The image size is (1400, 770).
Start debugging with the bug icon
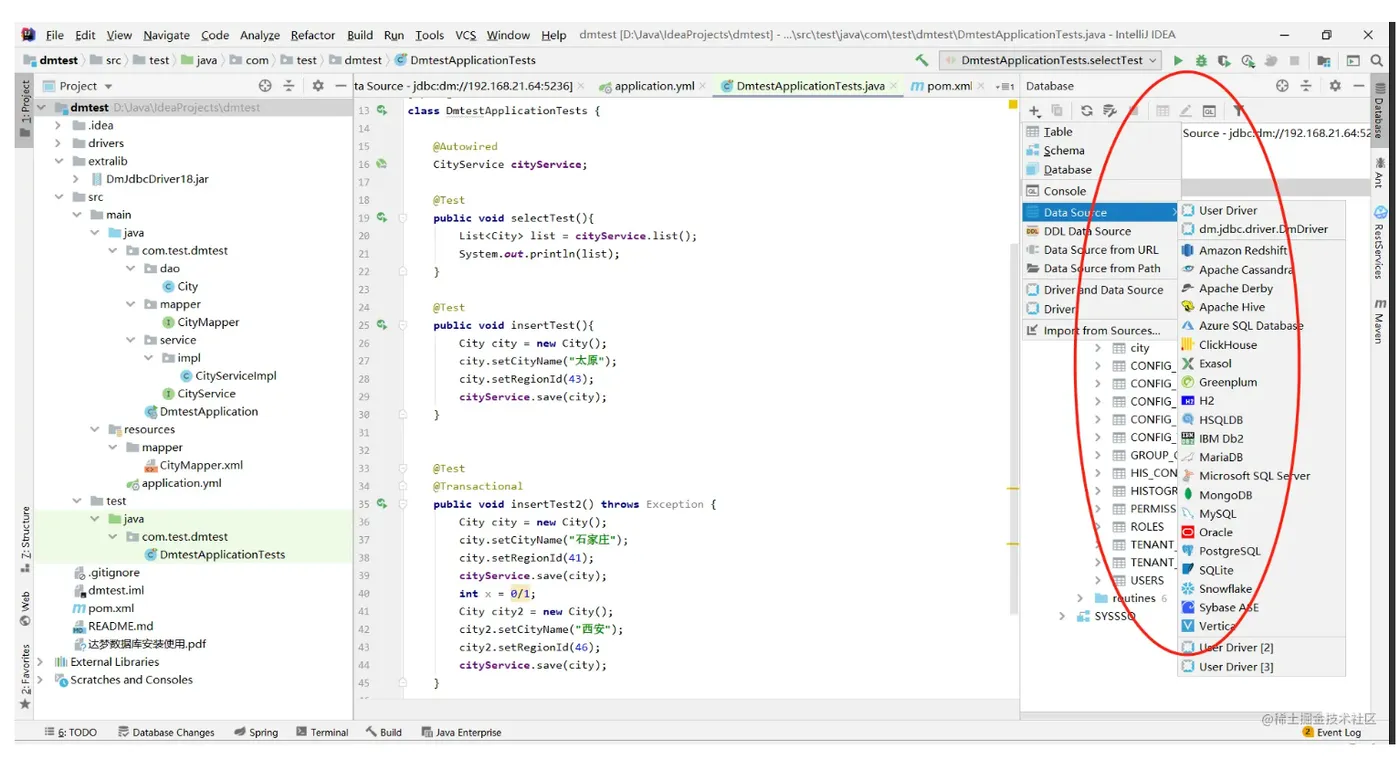pyautogui.click(x=1201, y=61)
